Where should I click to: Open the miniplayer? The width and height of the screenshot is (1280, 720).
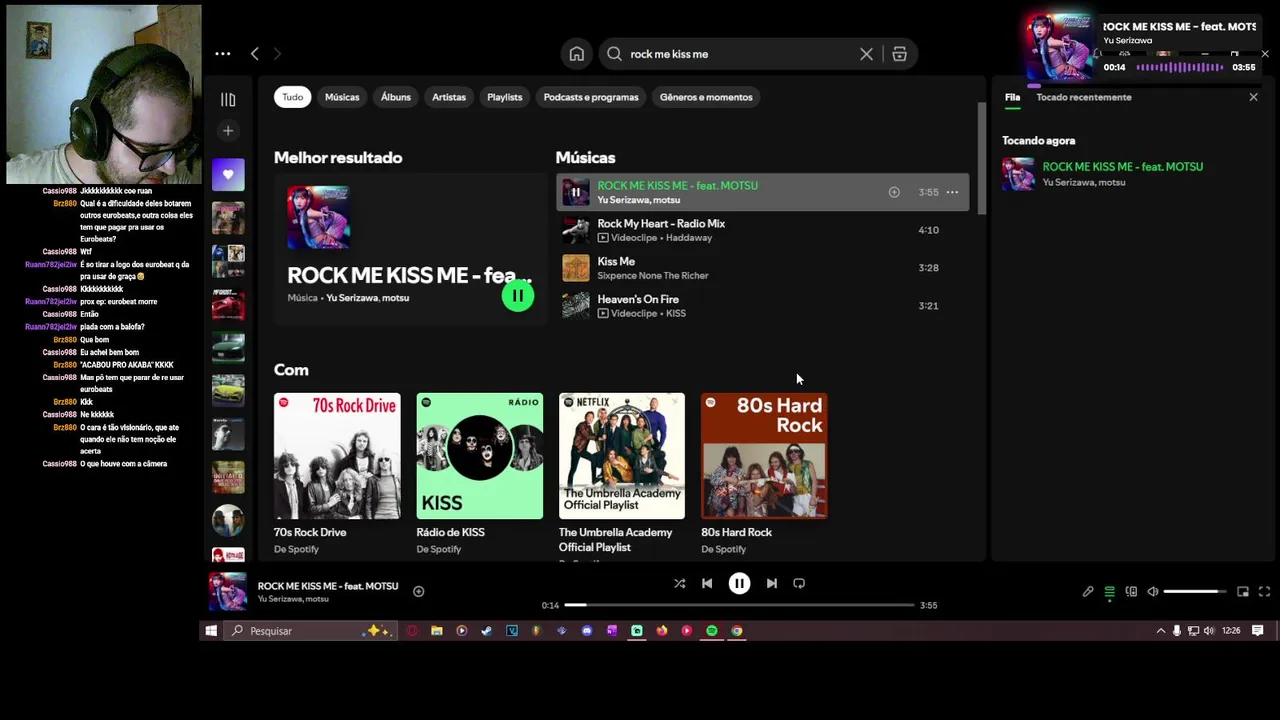(1243, 591)
